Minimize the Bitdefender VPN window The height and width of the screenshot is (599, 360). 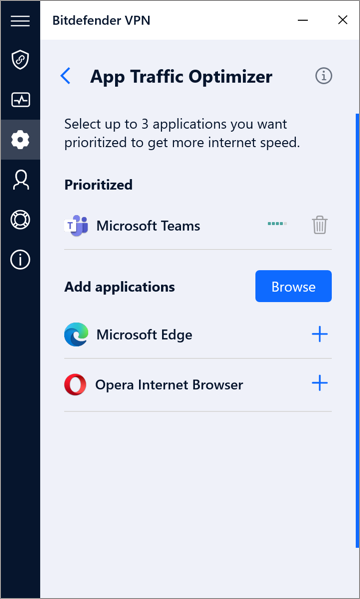pyautogui.click(x=303, y=20)
